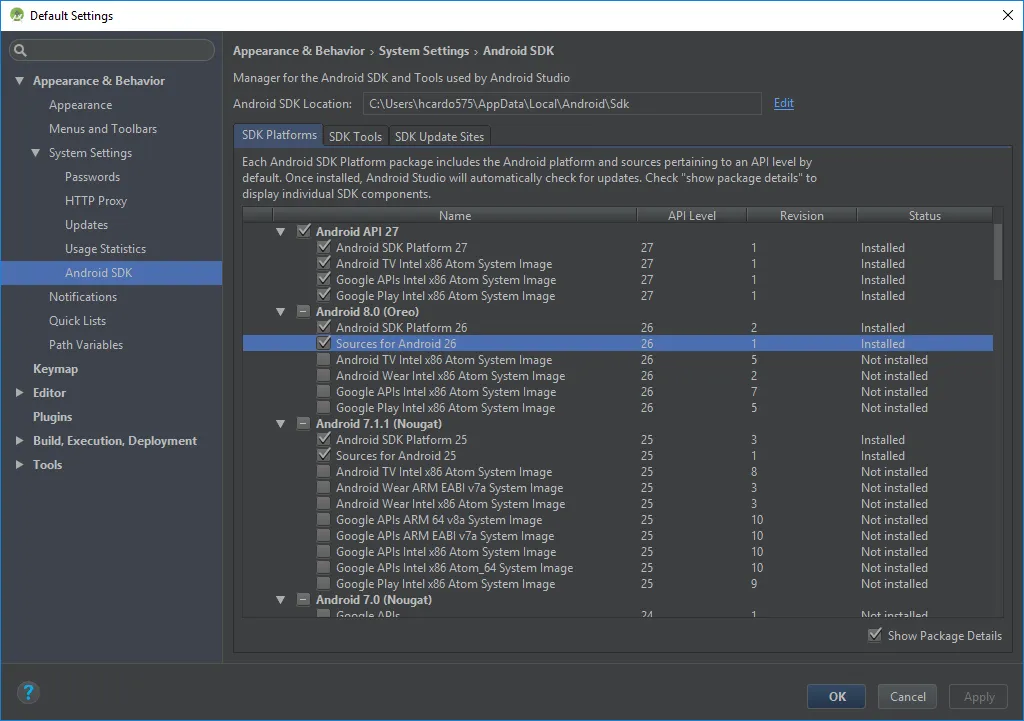Click the OK button

coord(837,696)
